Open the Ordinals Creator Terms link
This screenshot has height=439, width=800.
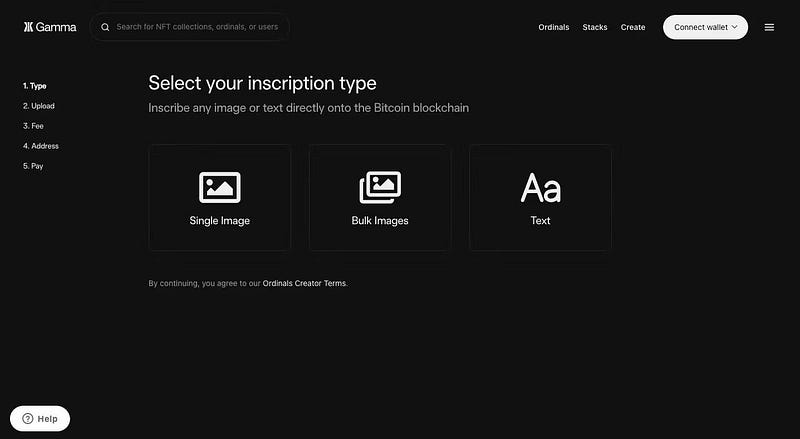304,283
